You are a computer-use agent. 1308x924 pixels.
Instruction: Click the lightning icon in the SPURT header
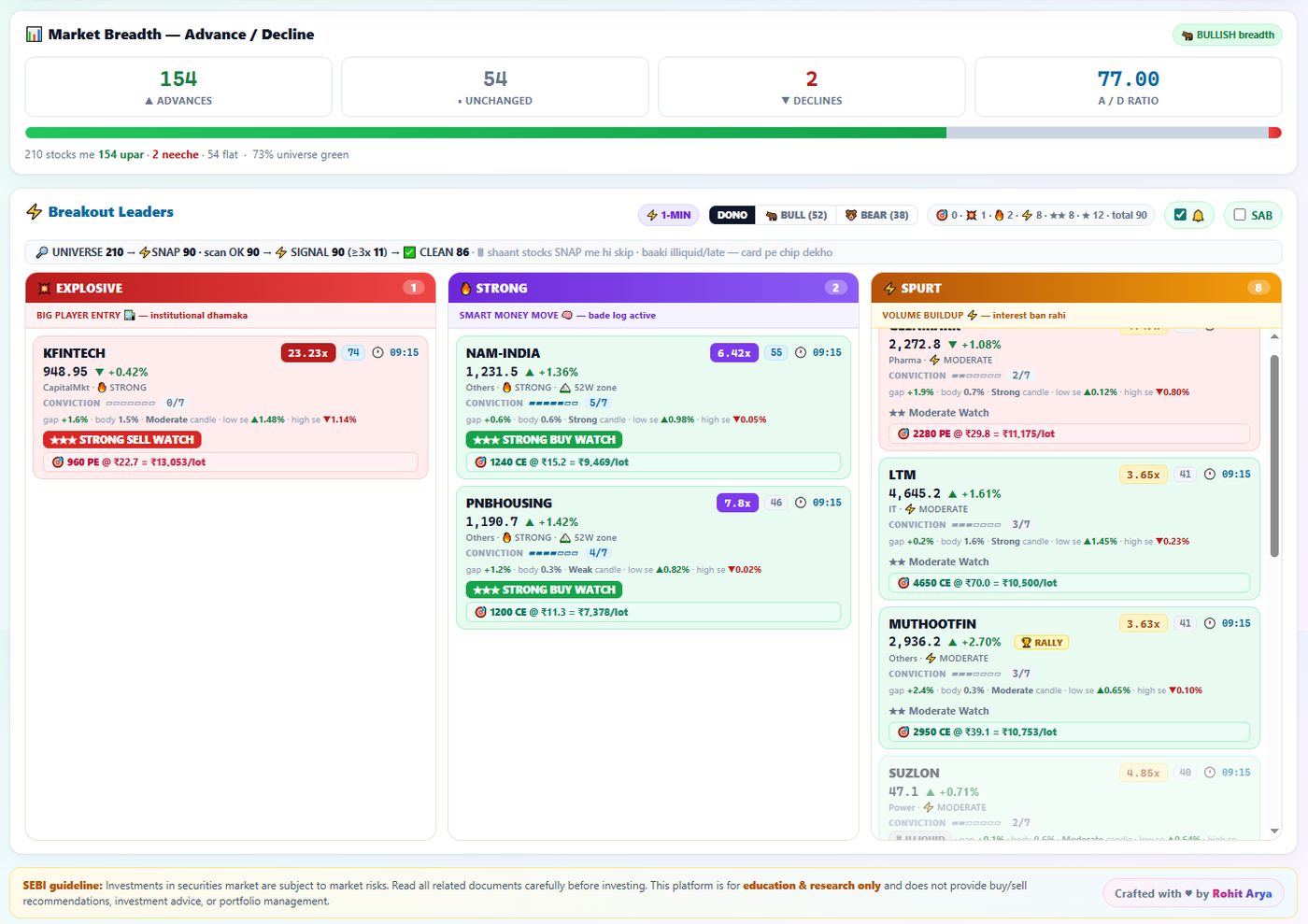(889, 288)
